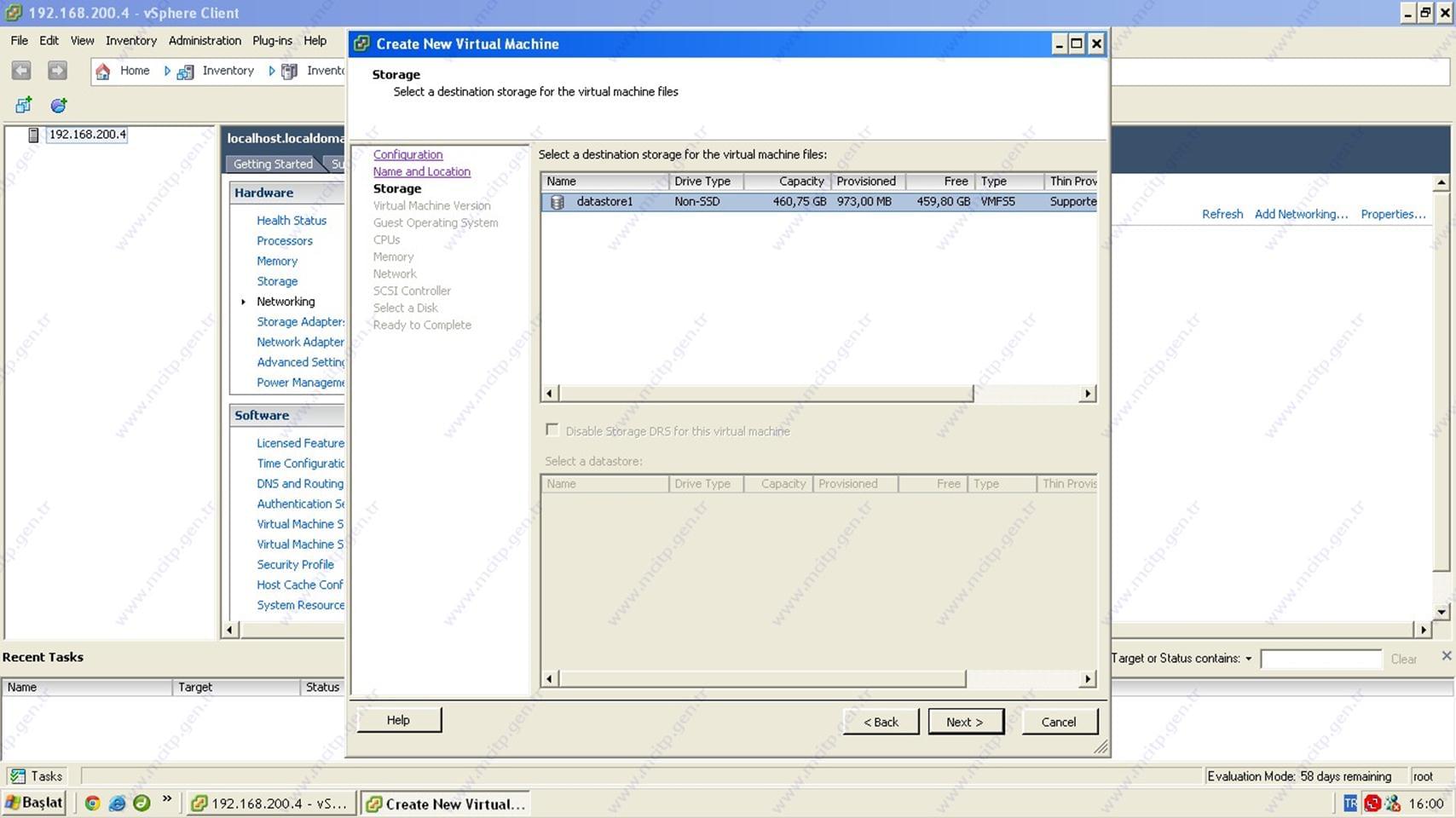Screen dimensions: 1456x818
Task: Open the File menu
Action: coord(19,40)
